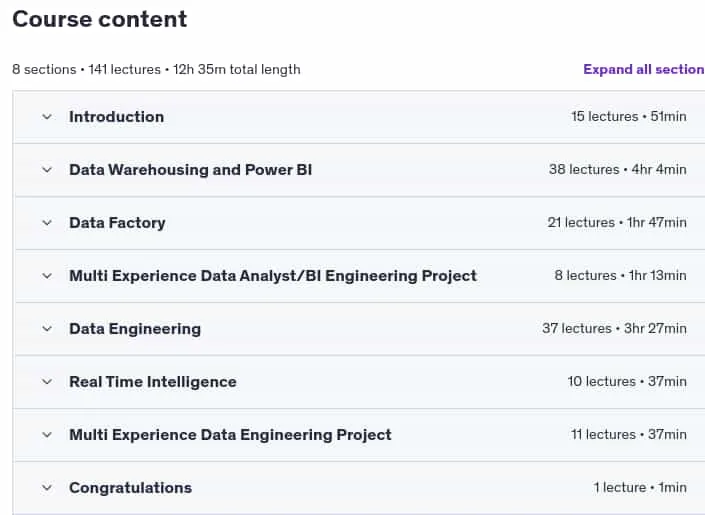The image size is (705, 515).
Task: Expand chevron beside Multi Experience Data Analyst/BI project
Action: (47, 276)
